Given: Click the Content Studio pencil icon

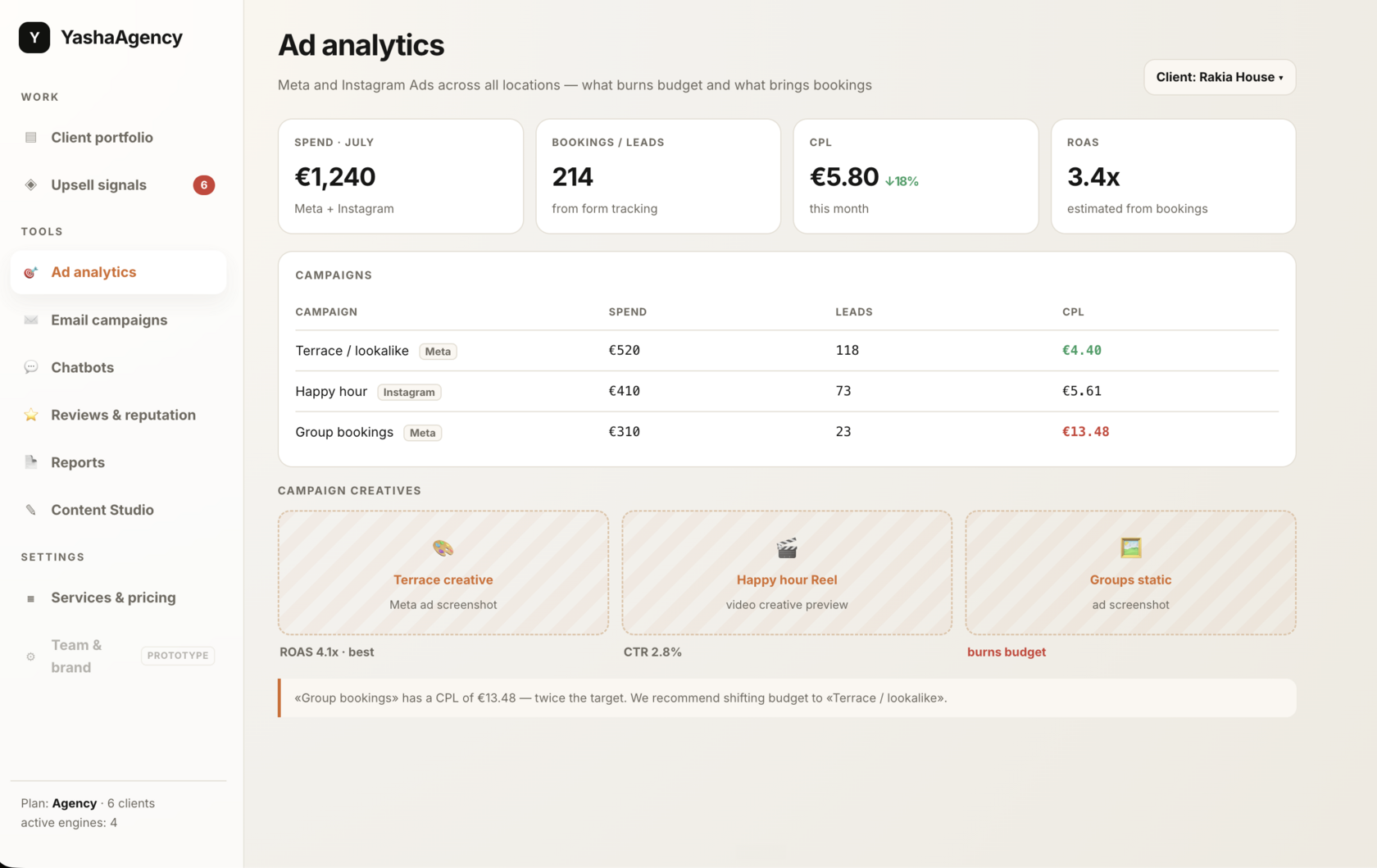Looking at the screenshot, I should tap(31, 510).
